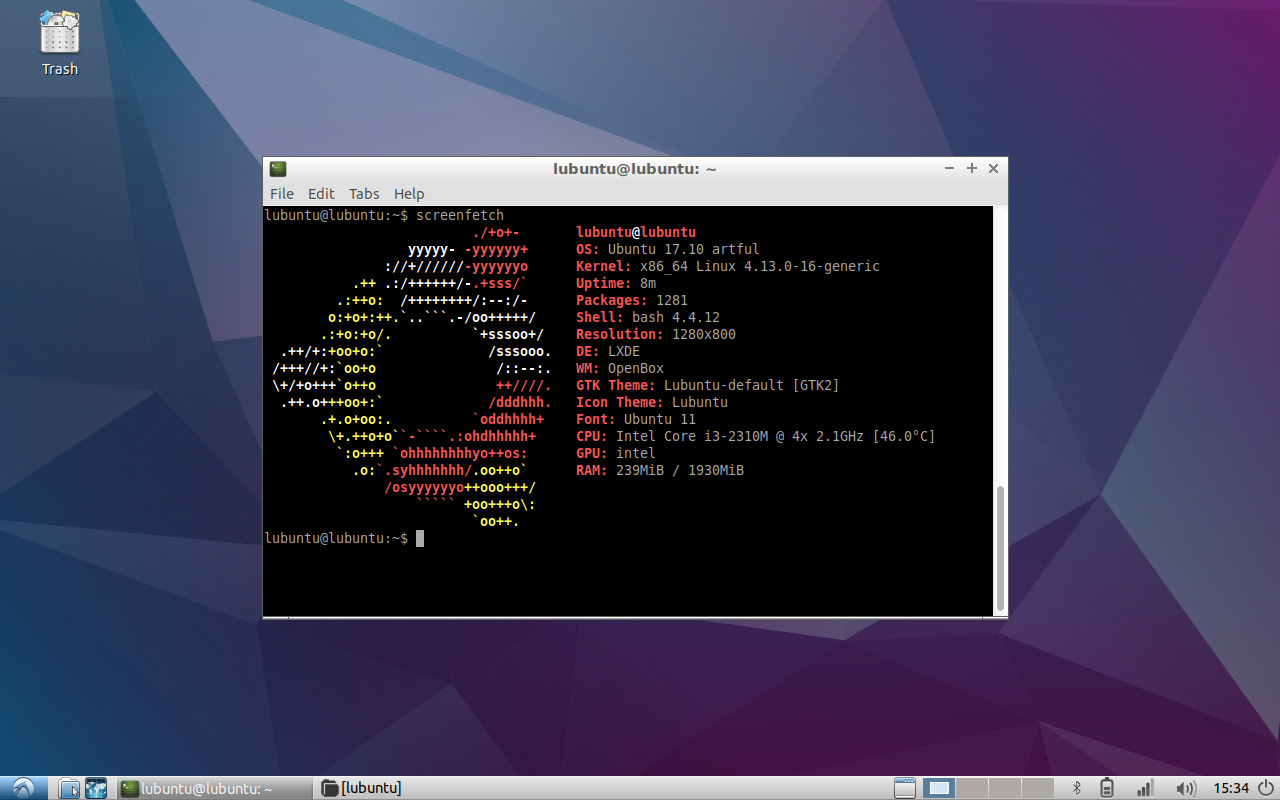Switch to the second desktop in the pager
The height and width of the screenshot is (800, 1280).
[971, 788]
